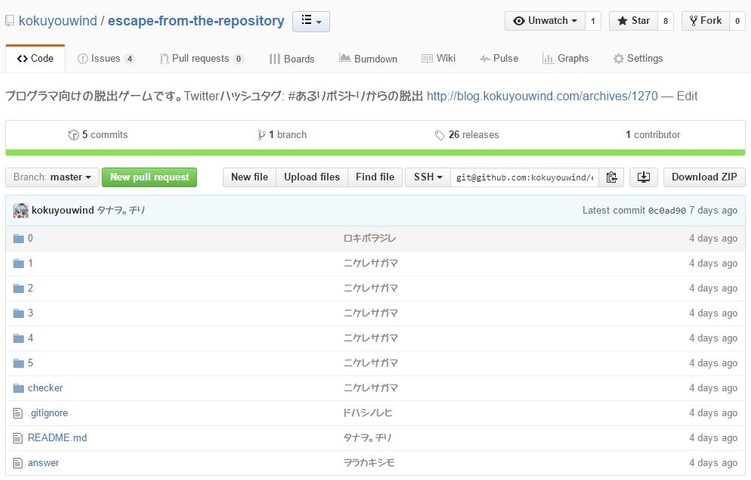The width and height of the screenshot is (751, 480).
Task: View the 5 commits history
Action: pos(98,135)
